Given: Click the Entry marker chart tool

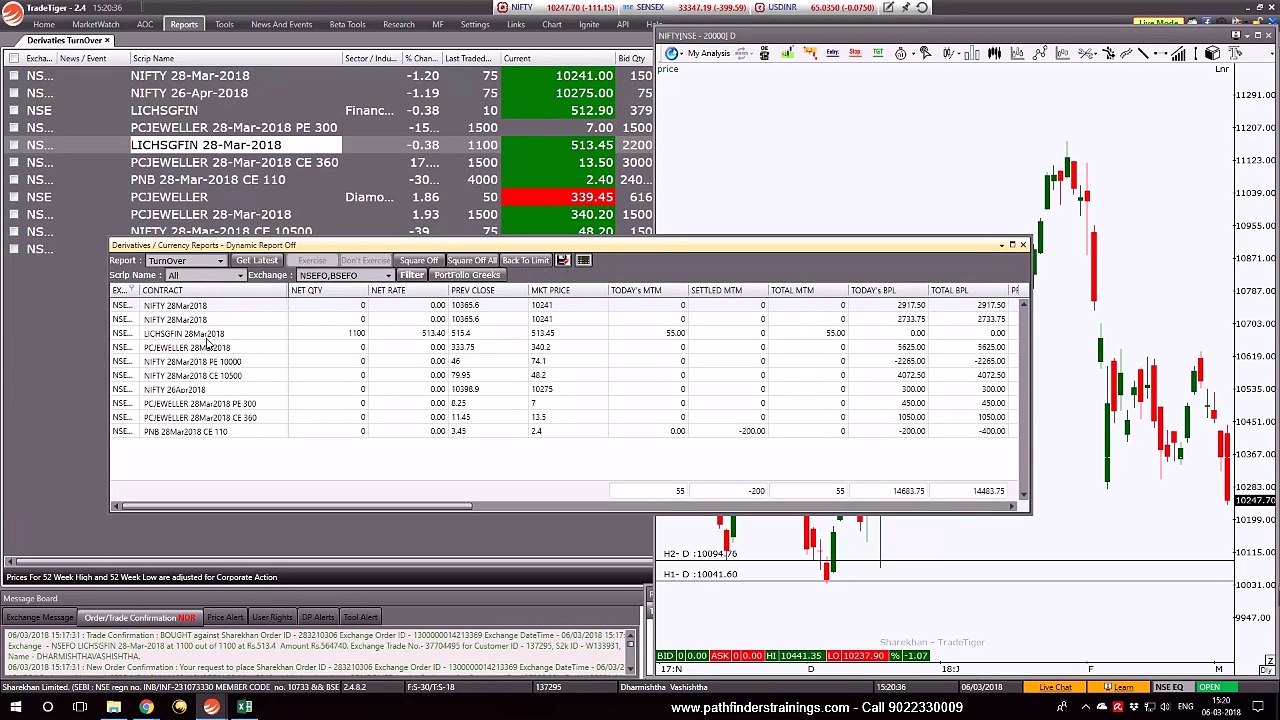Looking at the screenshot, I should pos(833,53).
